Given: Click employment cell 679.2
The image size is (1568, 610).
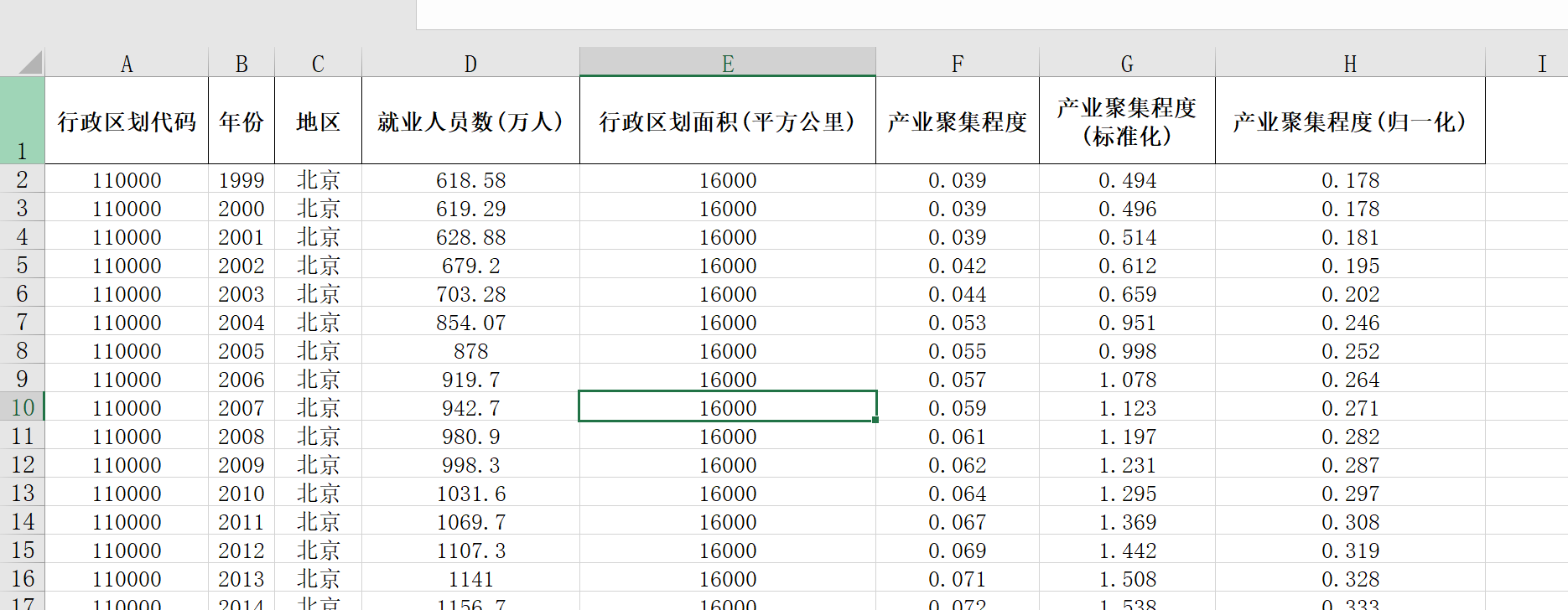Looking at the screenshot, I should (x=470, y=265).
